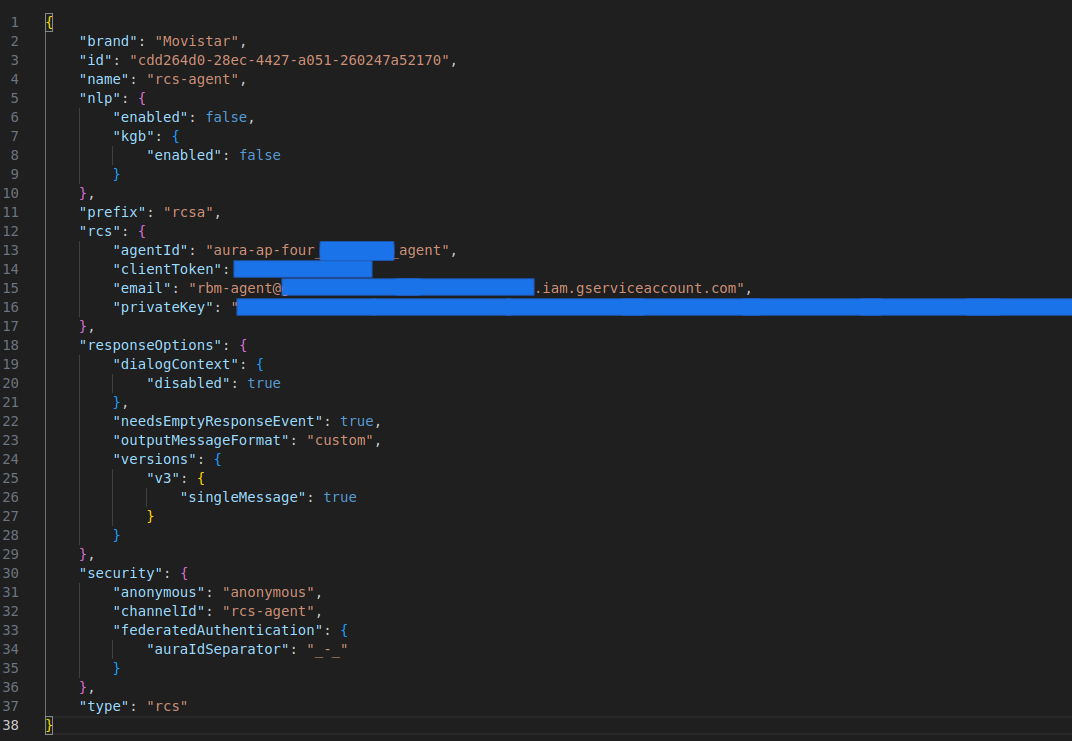1072x741 pixels.
Task: Click the false value on line 8
Action: click(260, 156)
